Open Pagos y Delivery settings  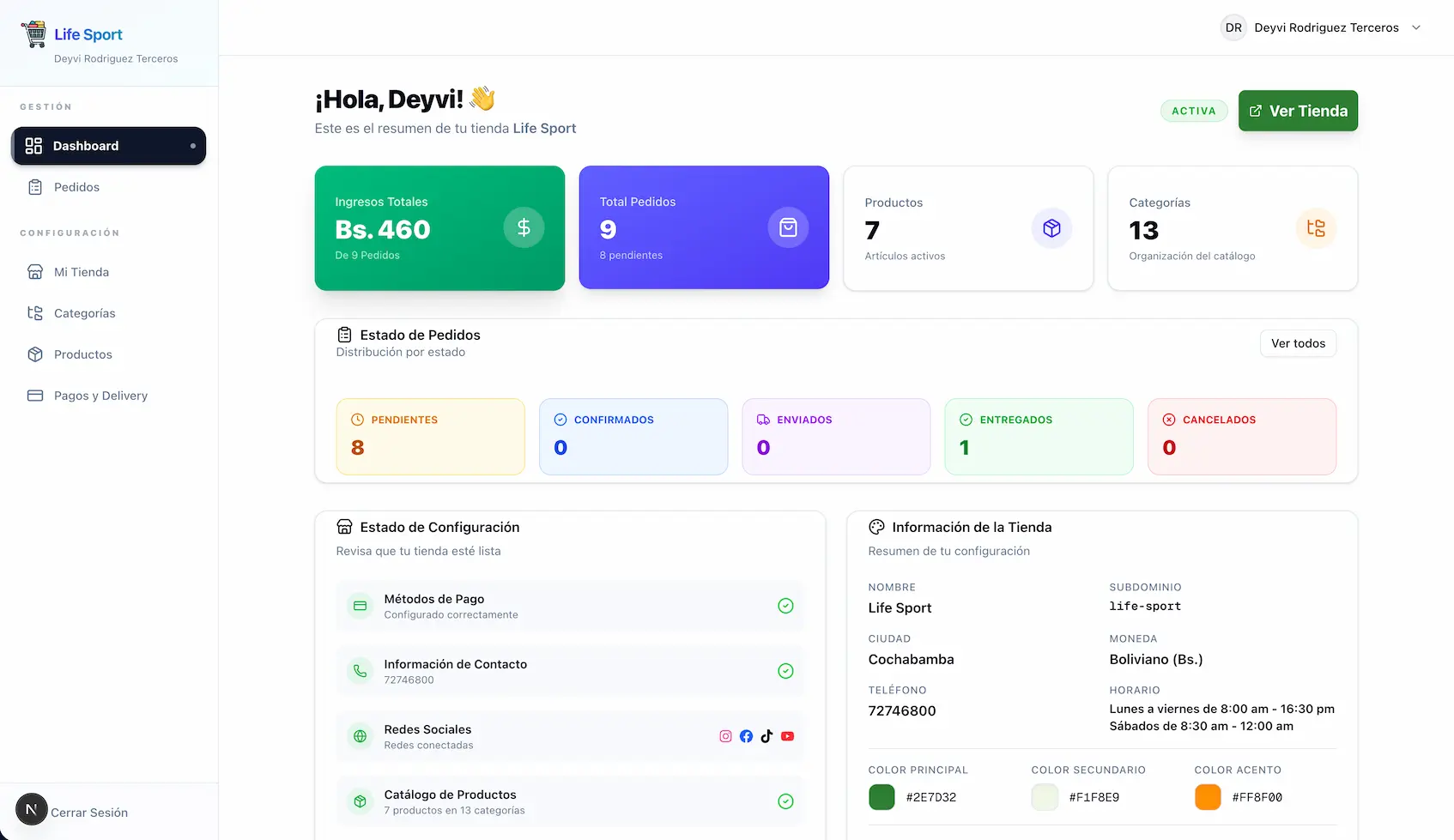109,396
